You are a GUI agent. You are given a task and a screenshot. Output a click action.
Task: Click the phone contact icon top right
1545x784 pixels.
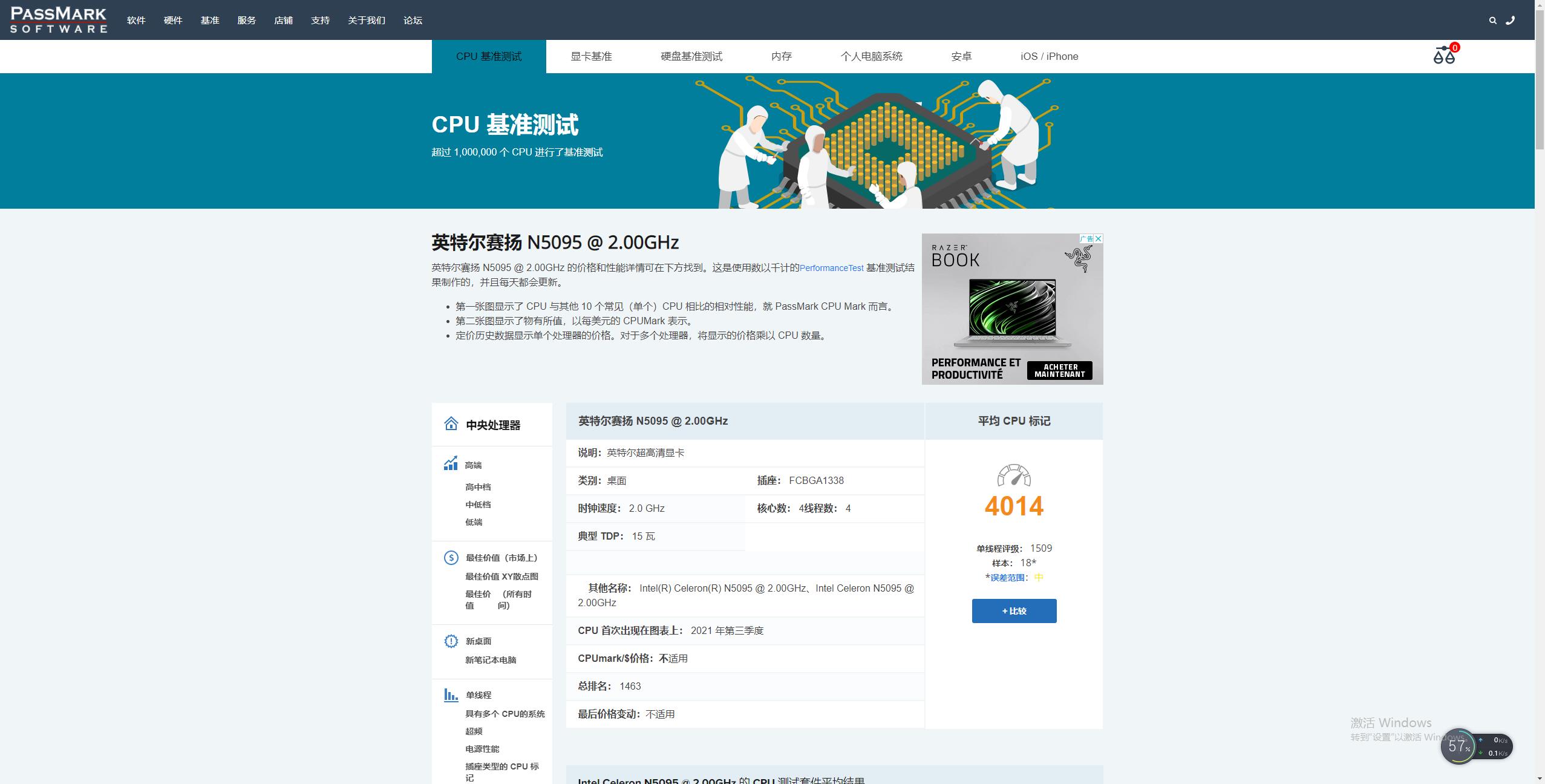click(1511, 20)
